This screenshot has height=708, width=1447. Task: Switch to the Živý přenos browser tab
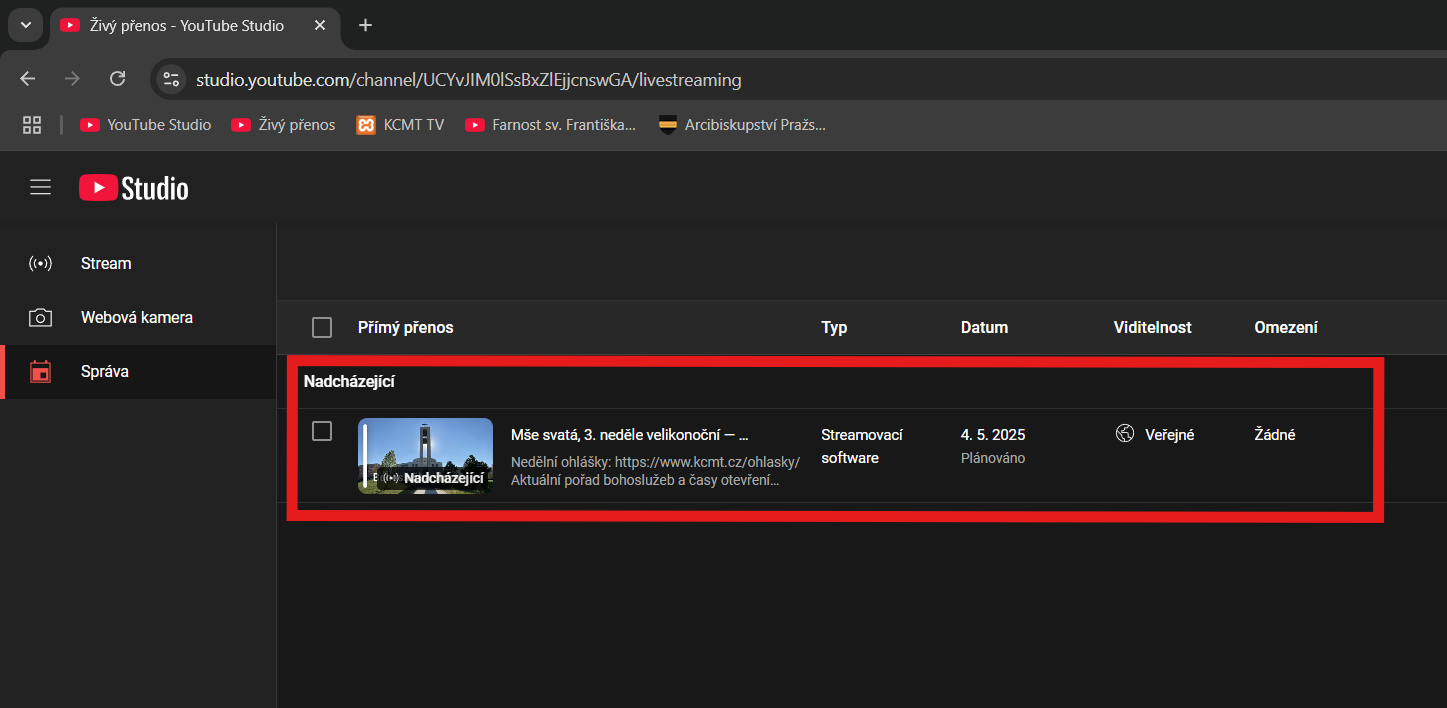pyautogui.click(x=185, y=25)
